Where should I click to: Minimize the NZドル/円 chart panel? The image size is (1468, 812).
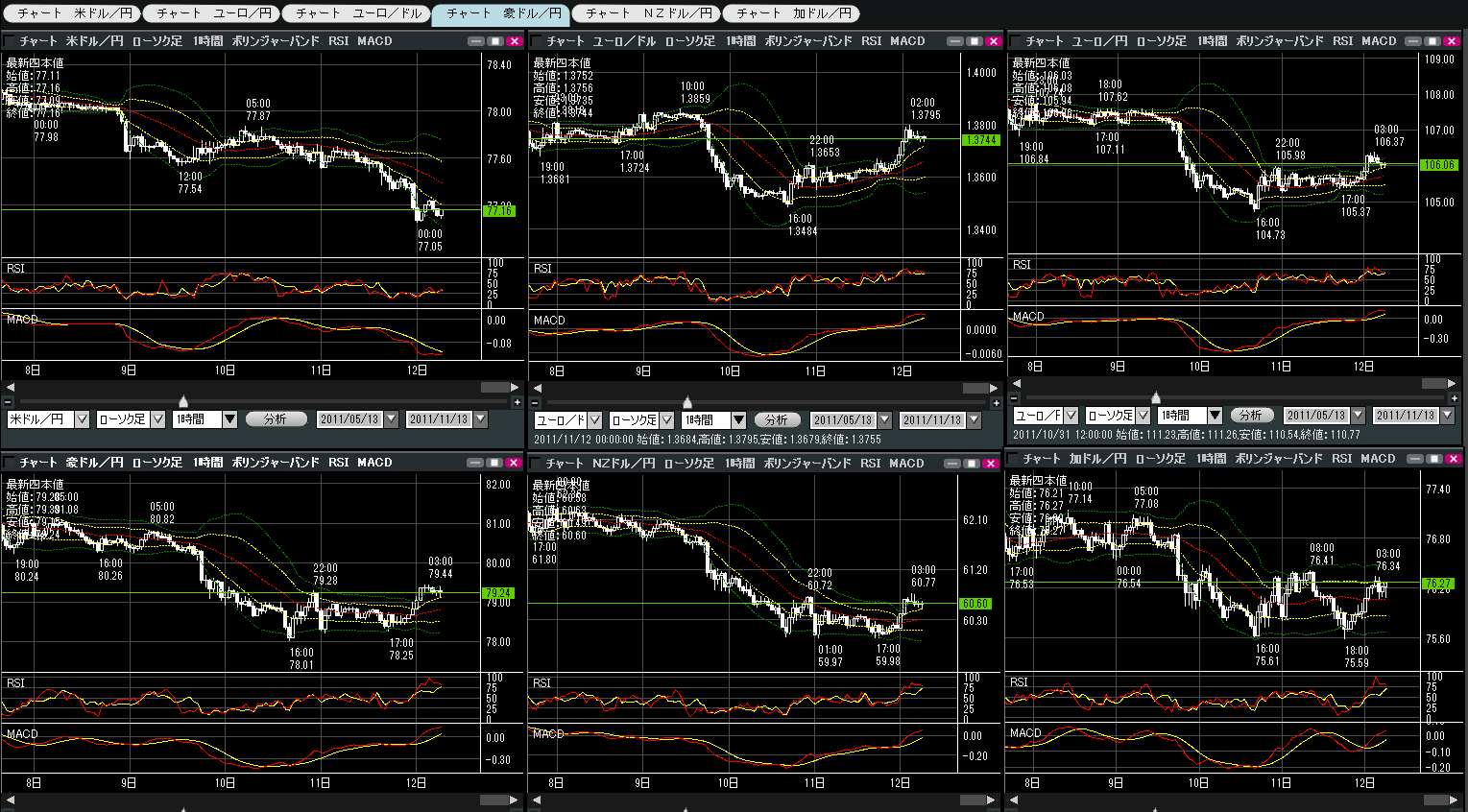[x=952, y=464]
